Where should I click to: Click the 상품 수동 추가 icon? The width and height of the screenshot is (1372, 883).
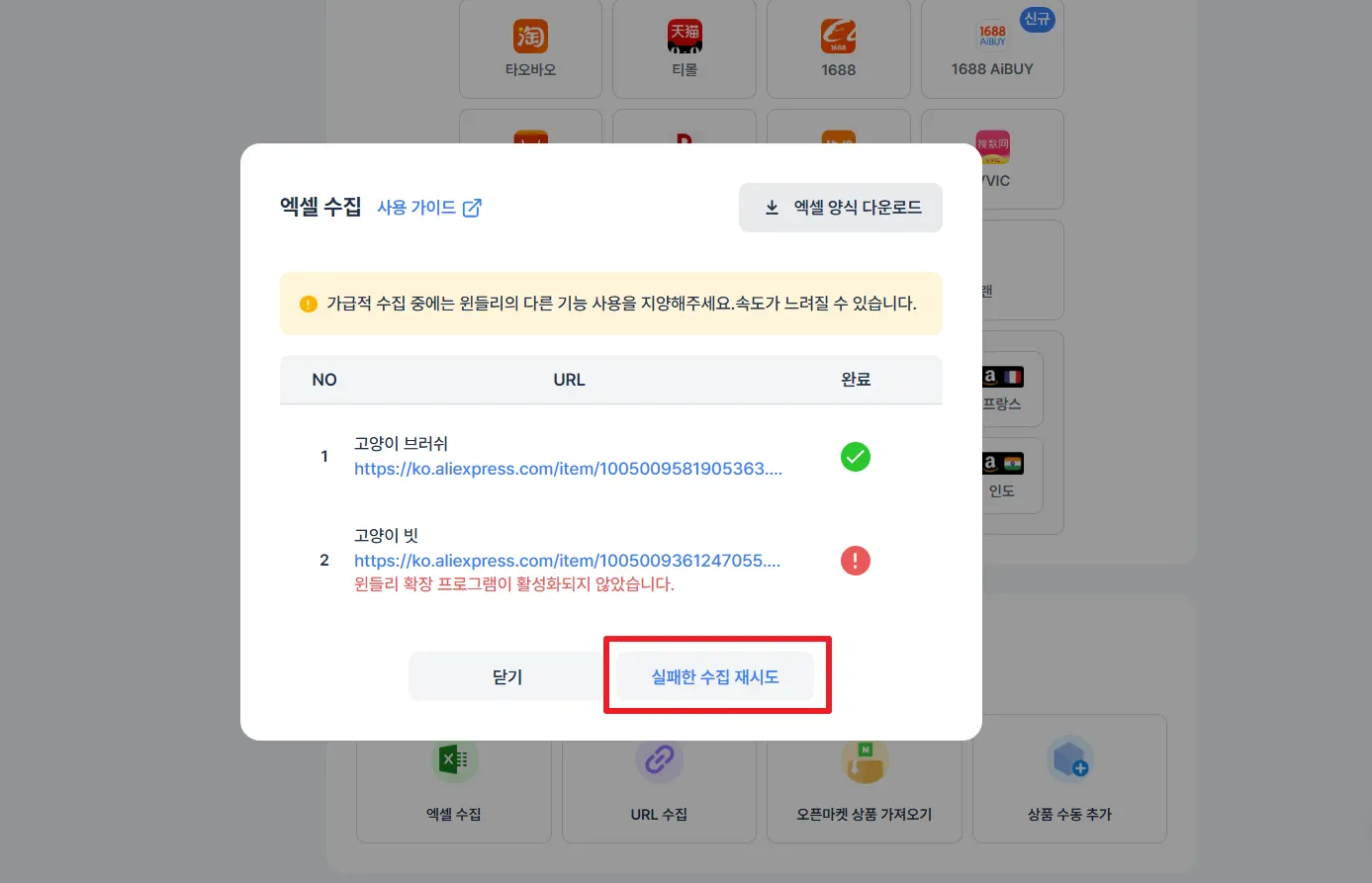coord(1069,760)
